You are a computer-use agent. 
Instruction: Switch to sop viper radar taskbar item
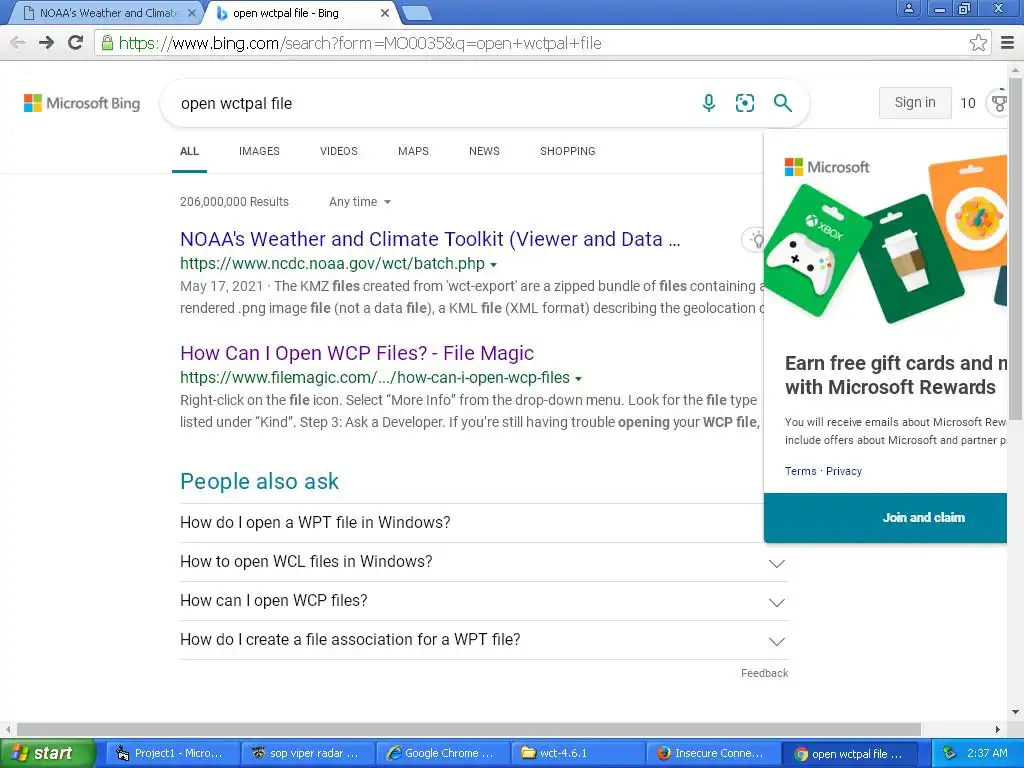pyautogui.click(x=307, y=753)
